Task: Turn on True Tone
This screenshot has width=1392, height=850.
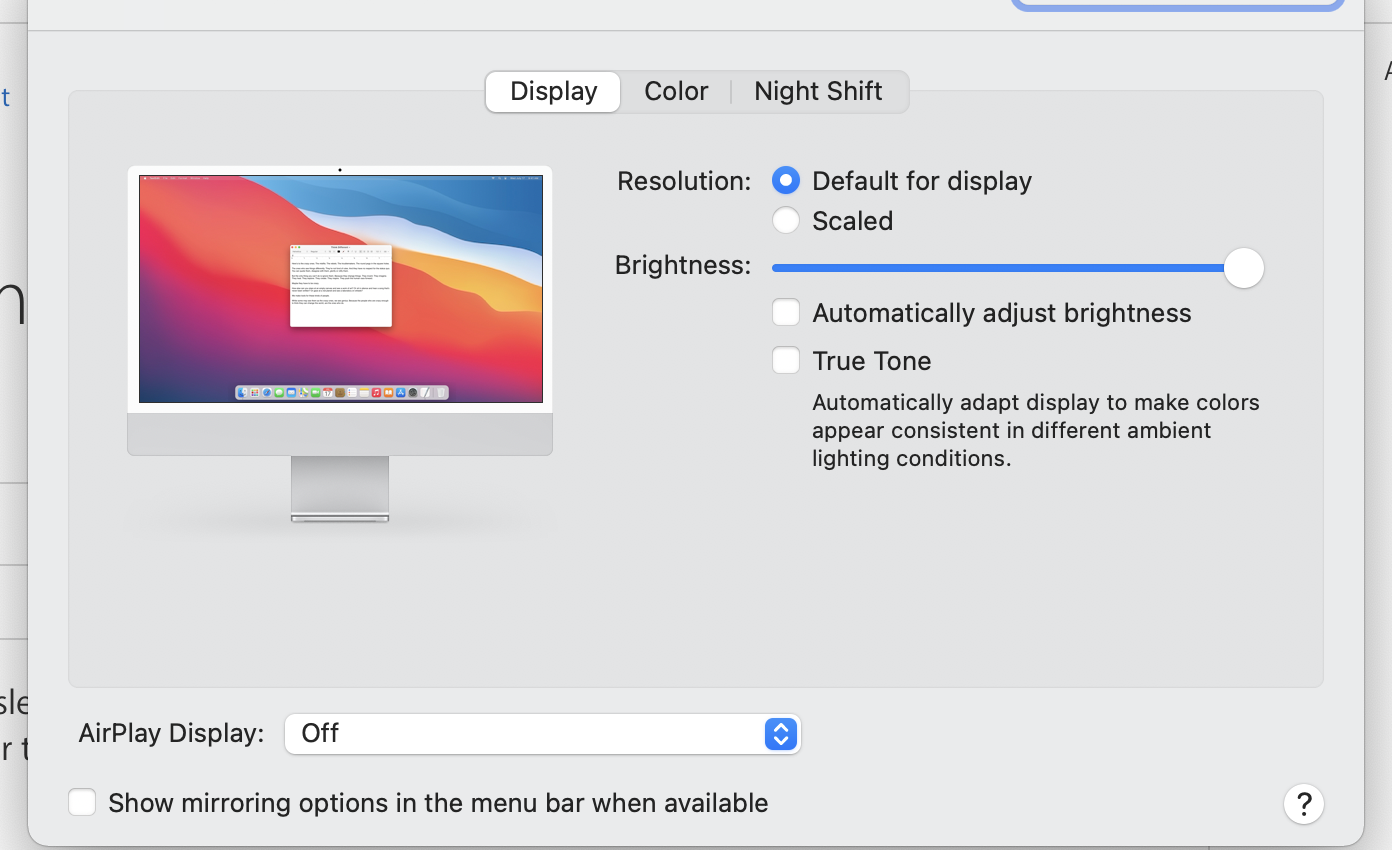Action: click(786, 360)
